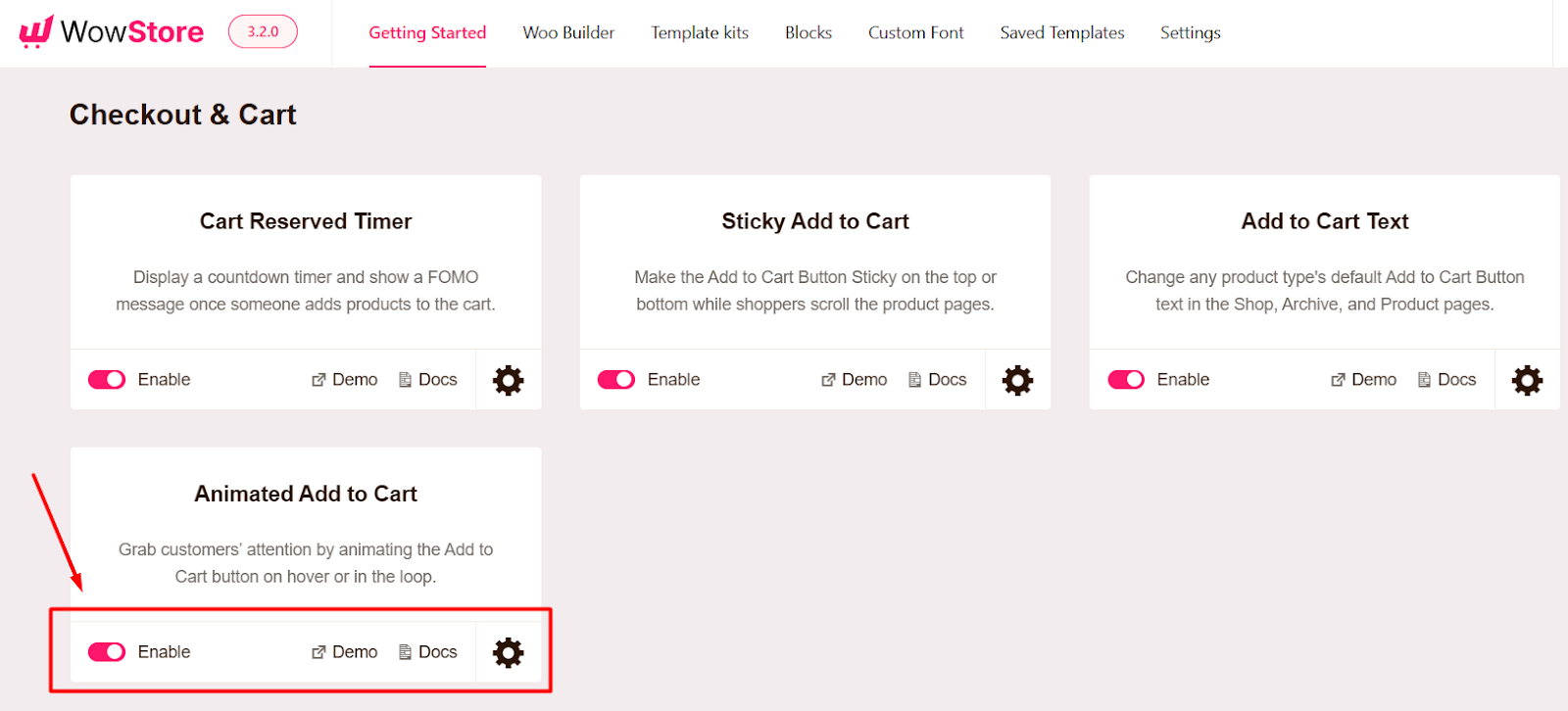Disable the Animated Add to Cart toggle

click(x=106, y=651)
